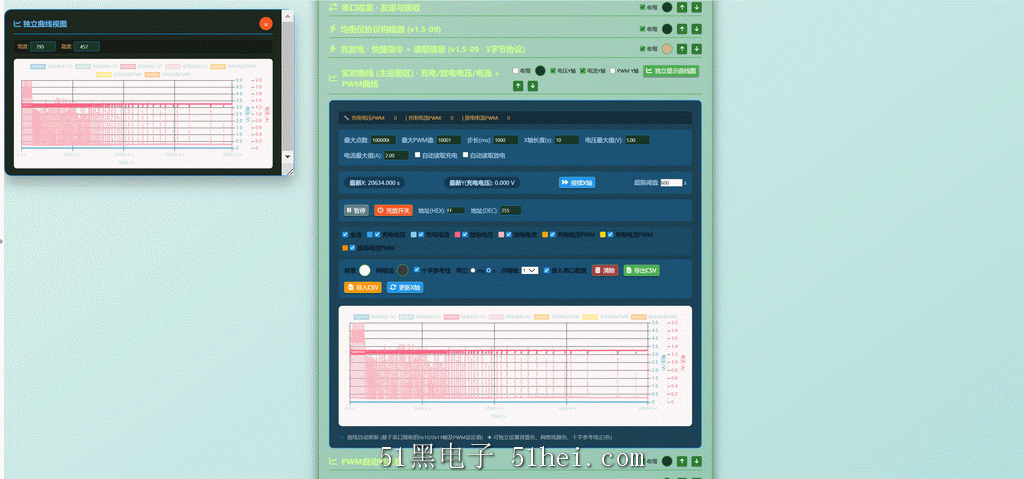1024x479 pixels.
Task: Toggle the 放电电流PWM series checkbox
Action: (x=353, y=248)
